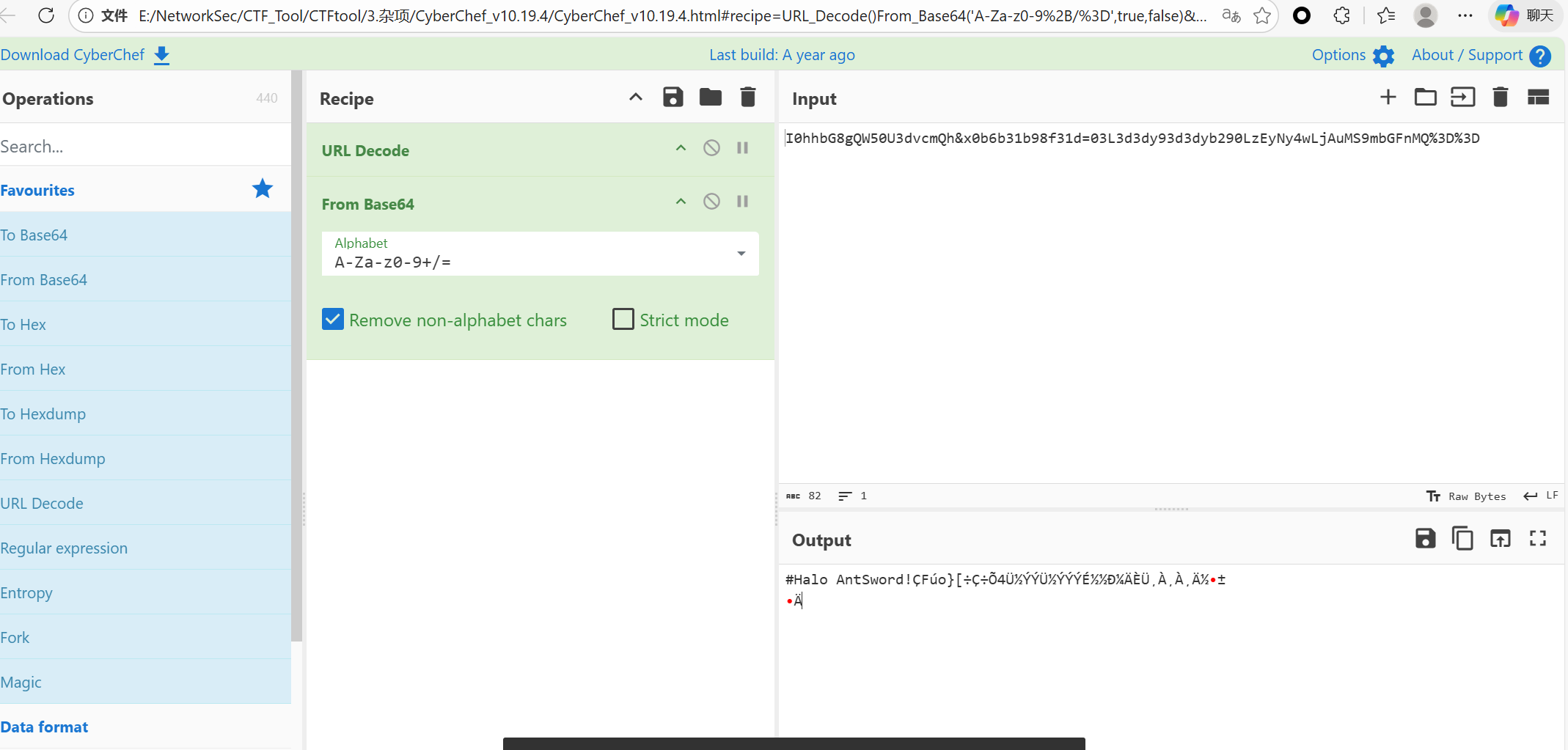
Task: Click into the Input text area
Action: (1171, 303)
